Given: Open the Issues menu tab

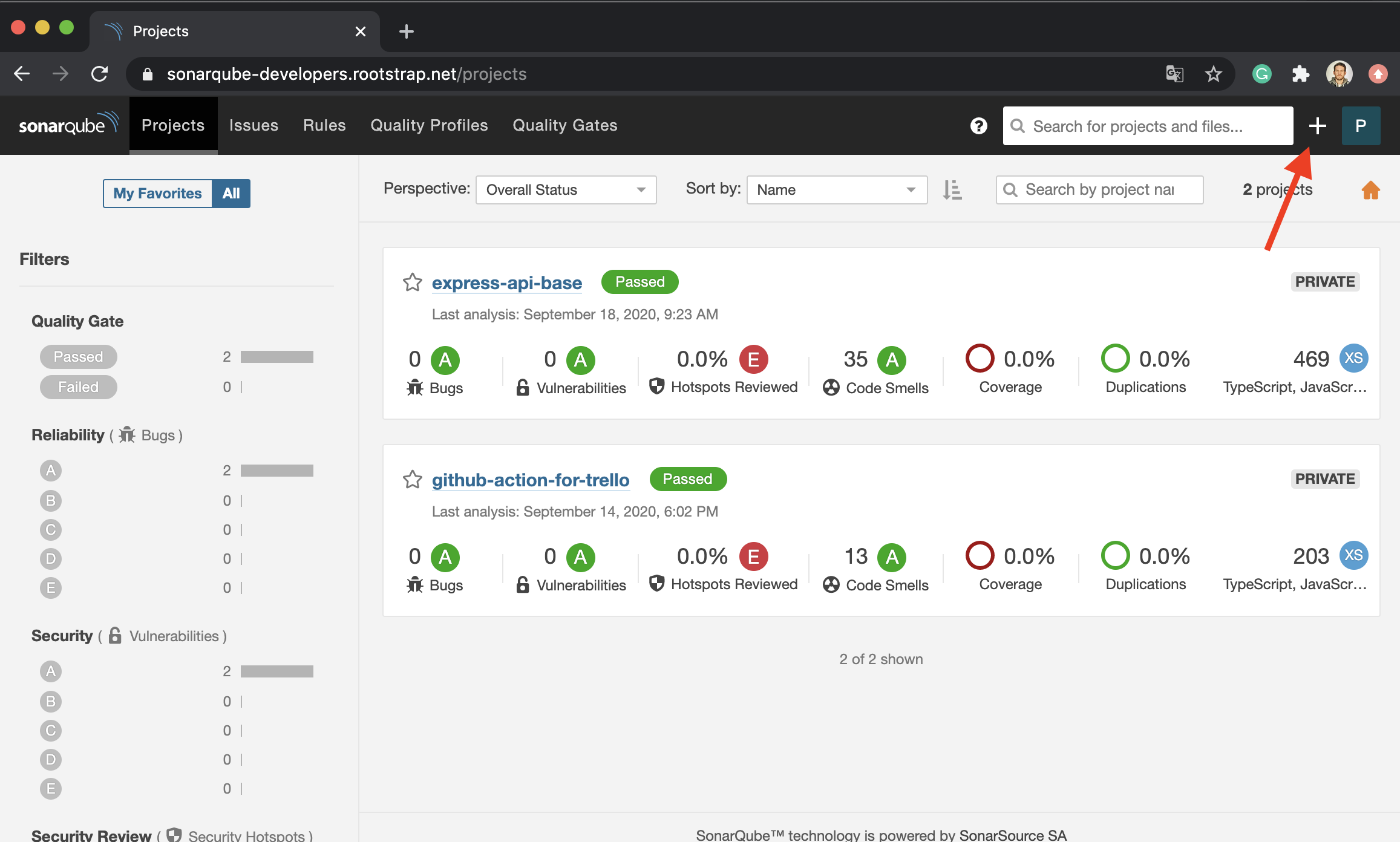Looking at the screenshot, I should 254,125.
